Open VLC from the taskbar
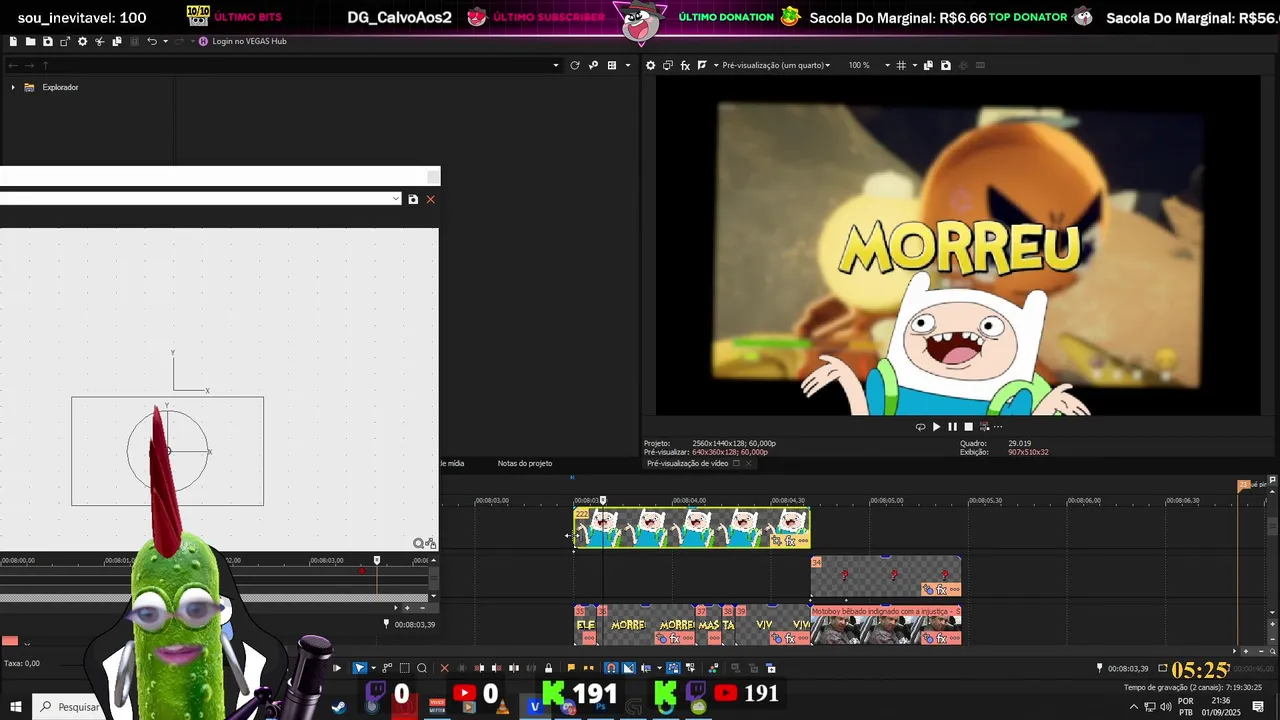1280x720 pixels. pyautogui.click(x=502, y=707)
